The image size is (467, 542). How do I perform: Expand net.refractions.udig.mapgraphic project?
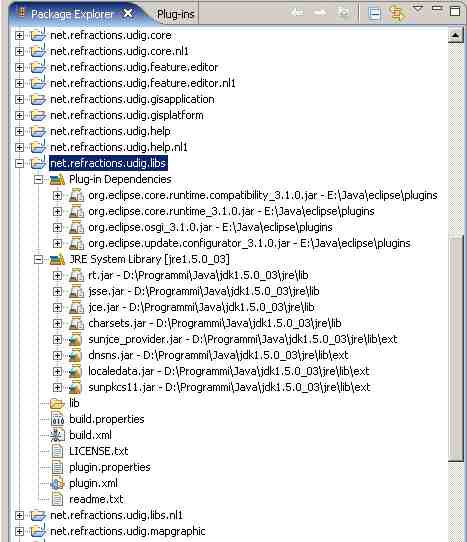20,531
